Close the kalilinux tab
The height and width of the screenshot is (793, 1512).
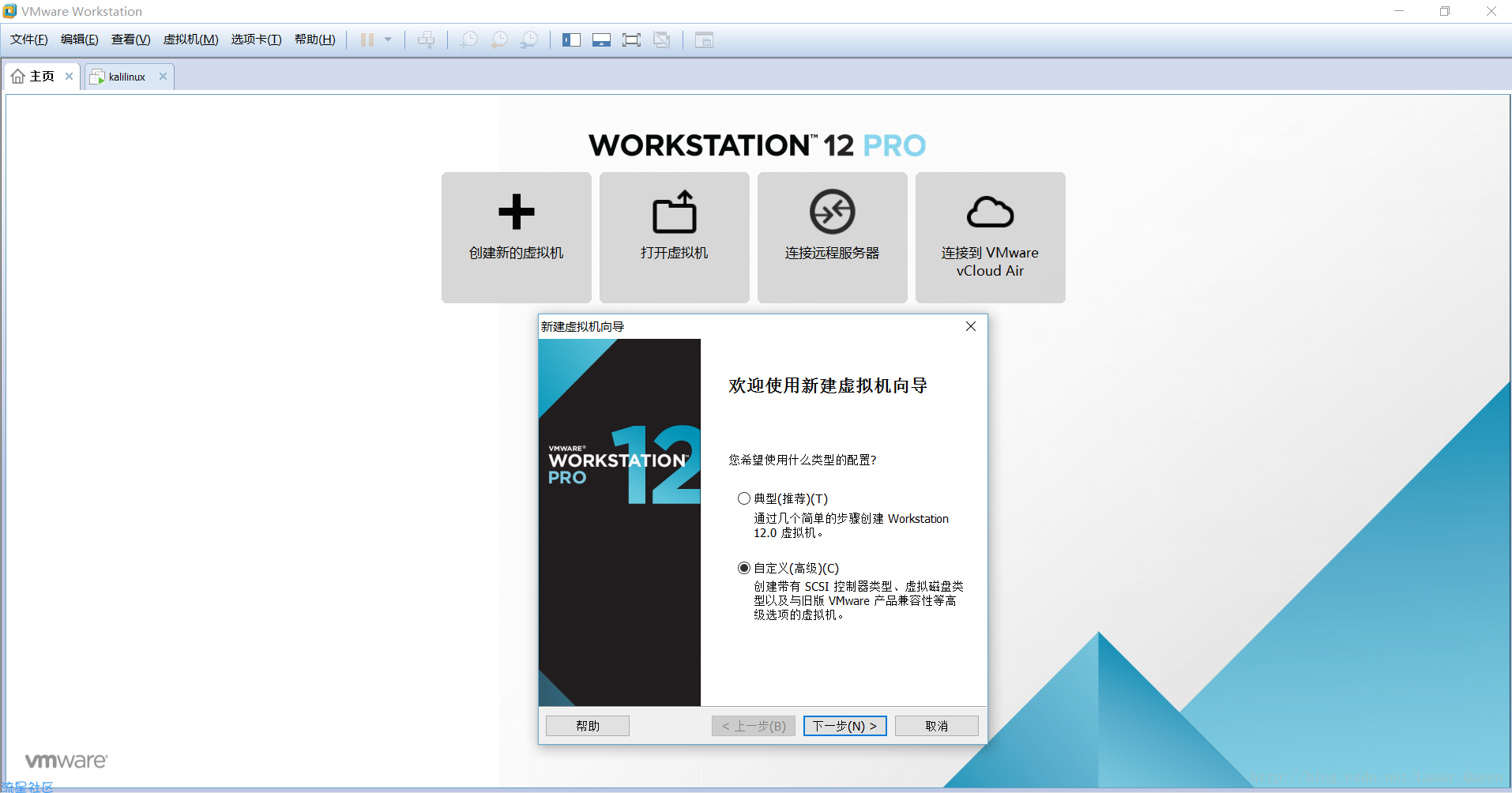(163, 77)
